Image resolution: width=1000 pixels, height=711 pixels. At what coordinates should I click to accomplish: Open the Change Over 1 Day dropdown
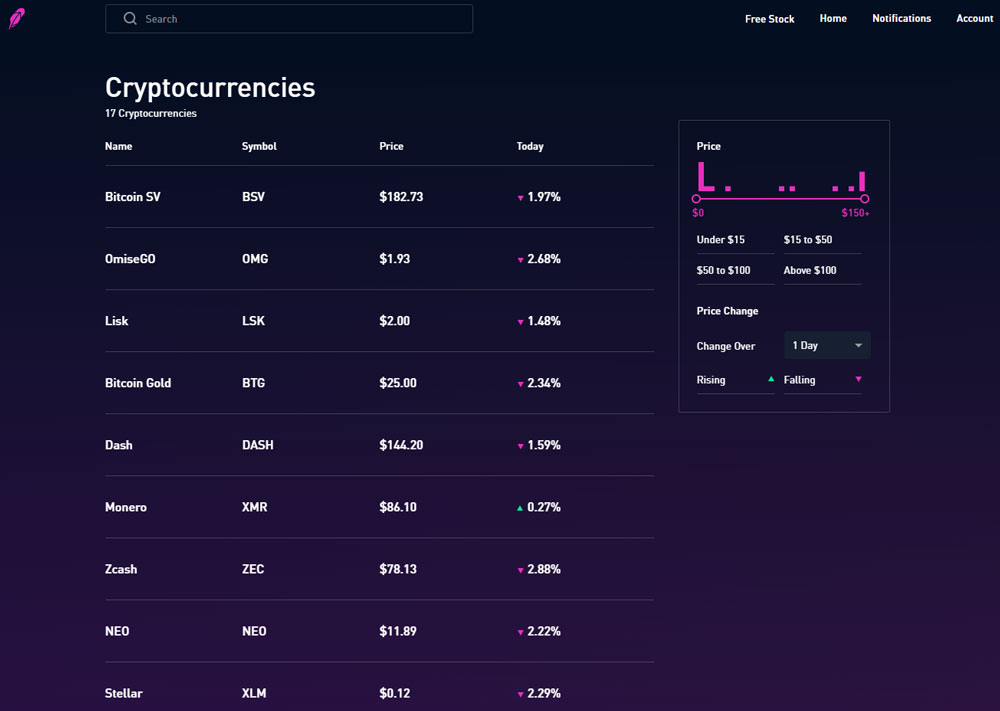[x=827, y=346]
